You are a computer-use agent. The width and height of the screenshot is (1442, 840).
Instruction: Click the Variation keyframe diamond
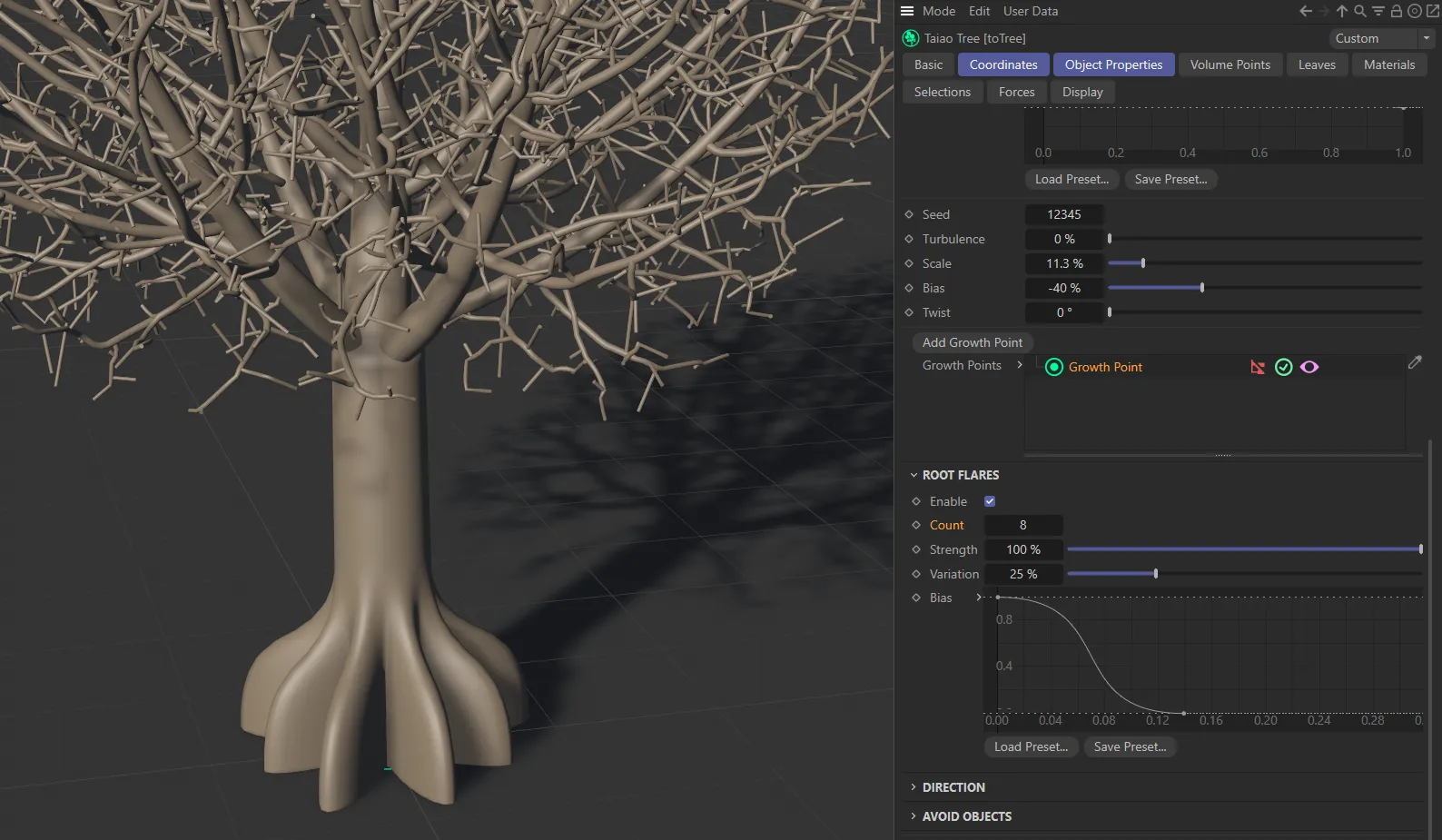[x=916, y=574]
